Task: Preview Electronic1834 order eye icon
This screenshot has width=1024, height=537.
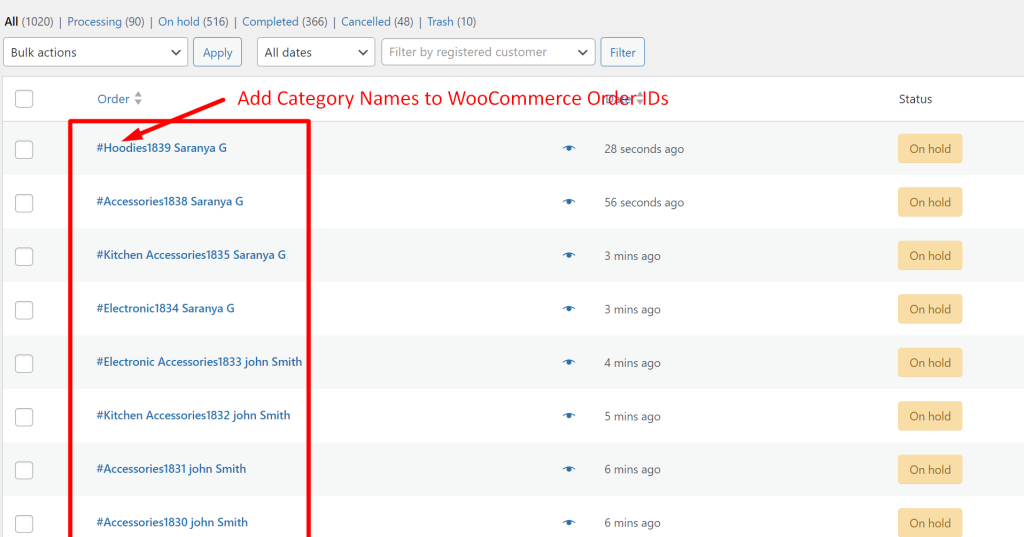Action: point(569,309)
